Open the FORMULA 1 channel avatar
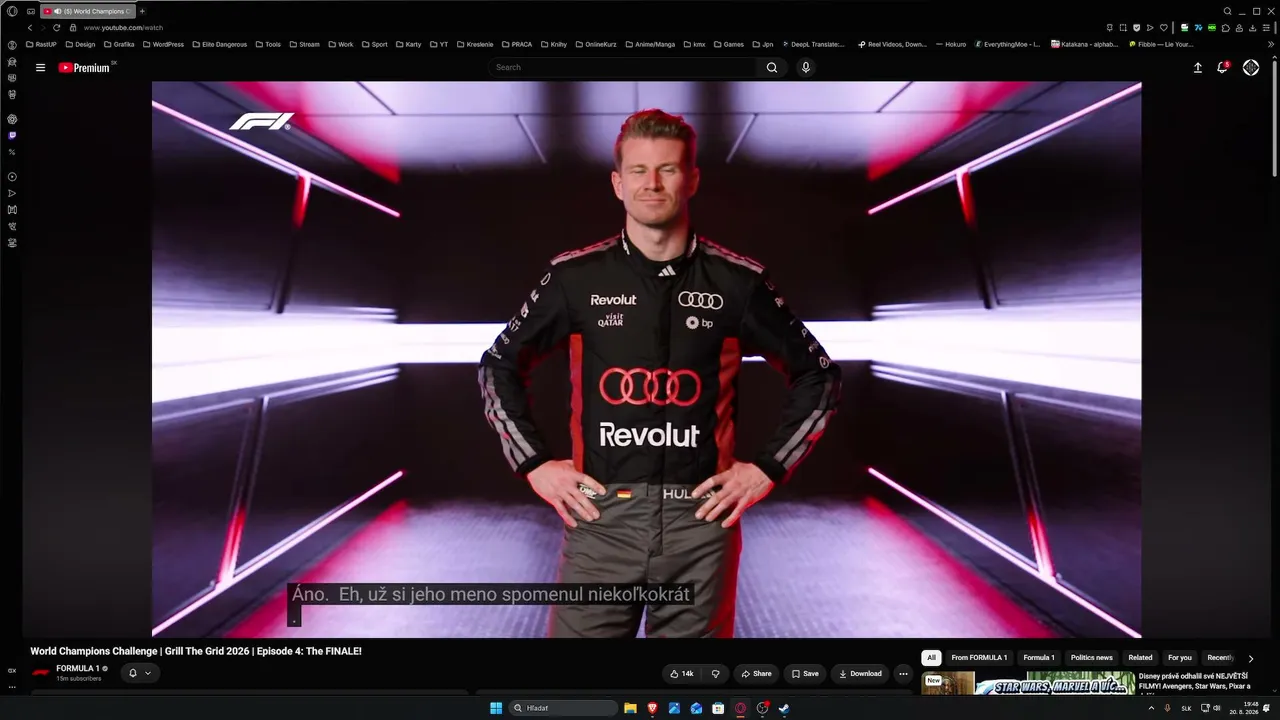The image size is (1280, 720). tap(41, 673)
